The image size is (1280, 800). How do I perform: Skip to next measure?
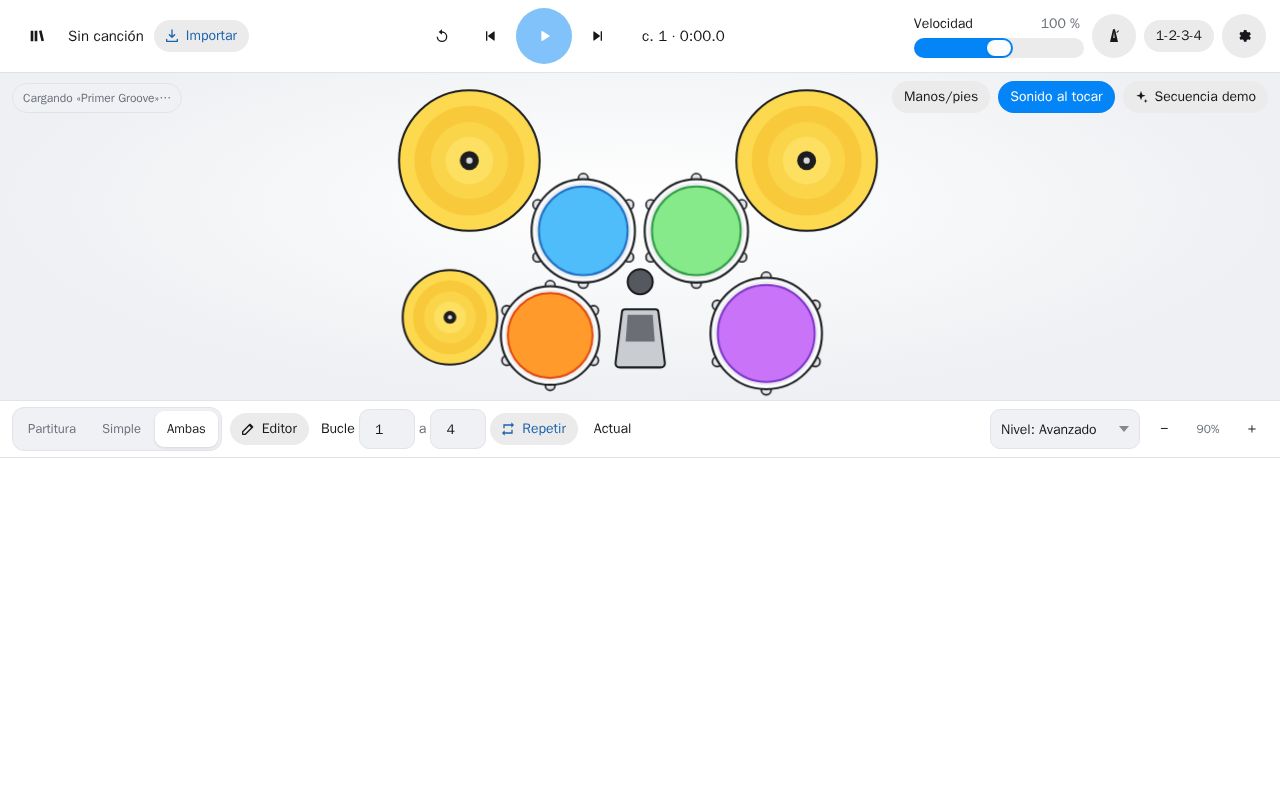point(598,36)
